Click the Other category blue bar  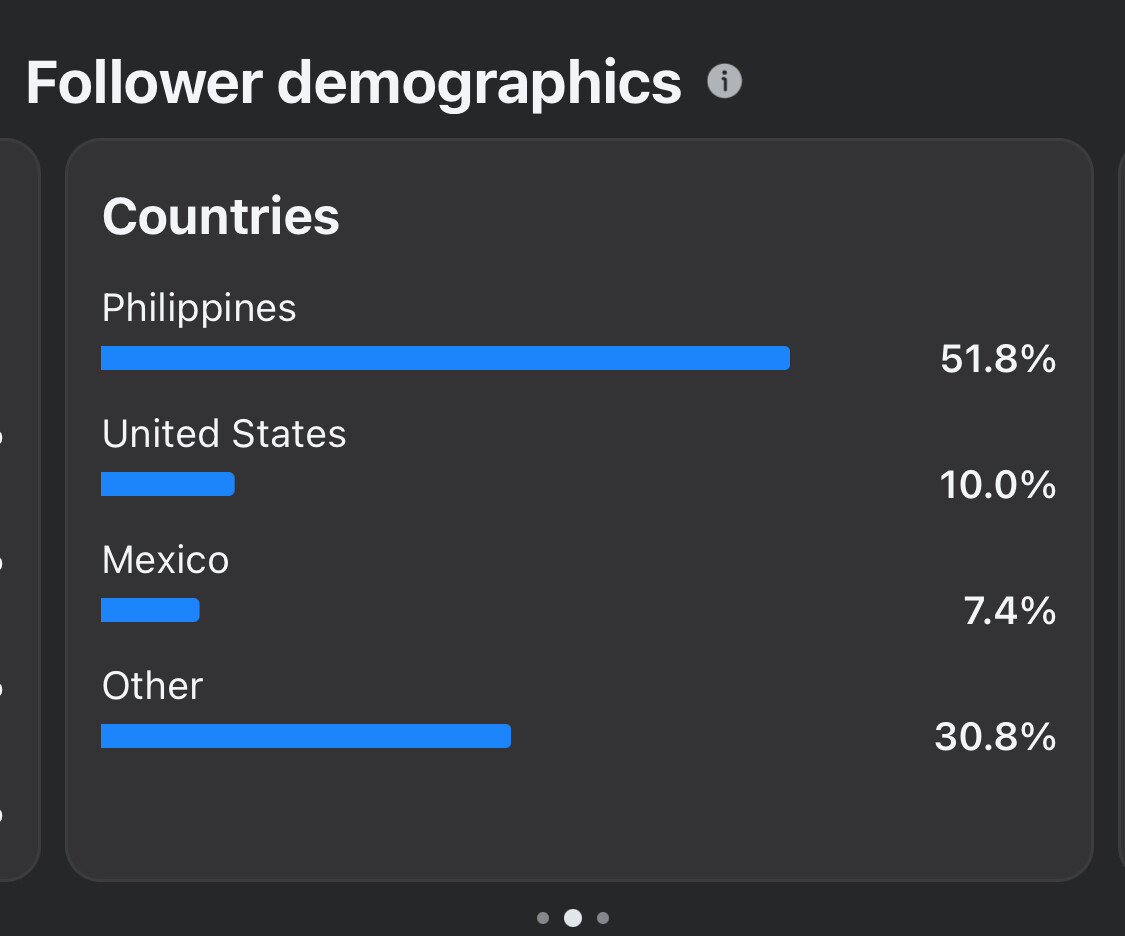click(x=306, y=736)
